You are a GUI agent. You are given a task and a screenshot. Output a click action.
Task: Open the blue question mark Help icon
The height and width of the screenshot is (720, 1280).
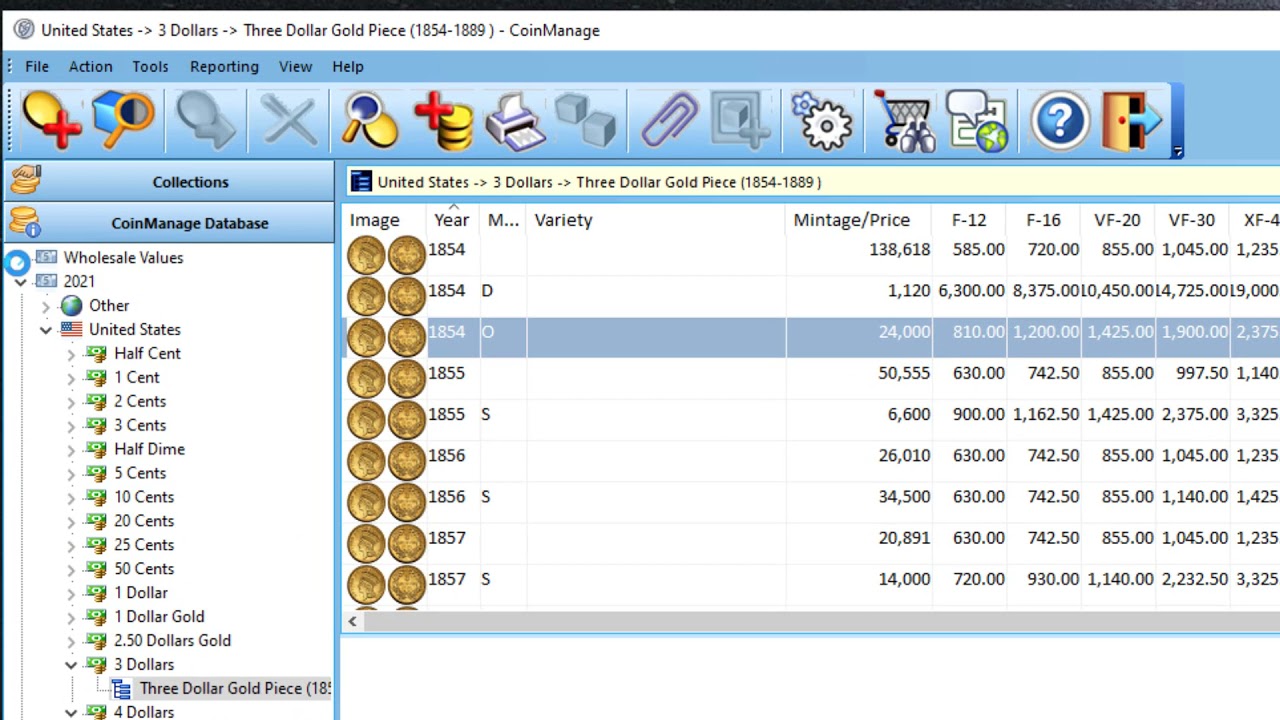(x=1060, y=121)
